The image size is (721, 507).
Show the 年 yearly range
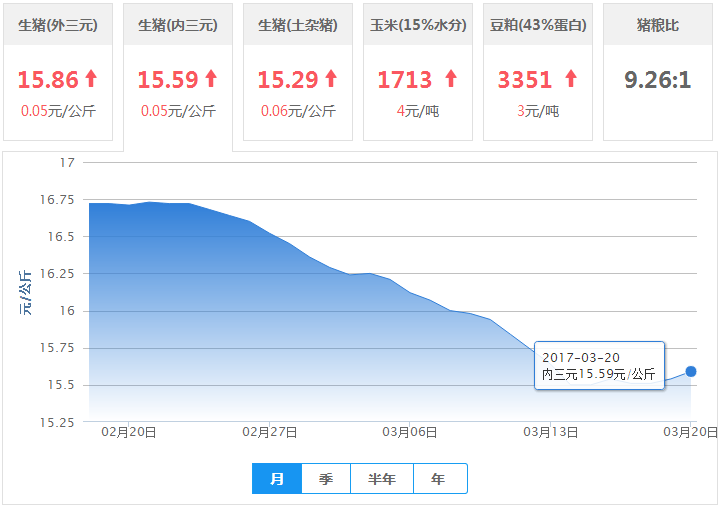pyautogui.click(x=439, y=479)
